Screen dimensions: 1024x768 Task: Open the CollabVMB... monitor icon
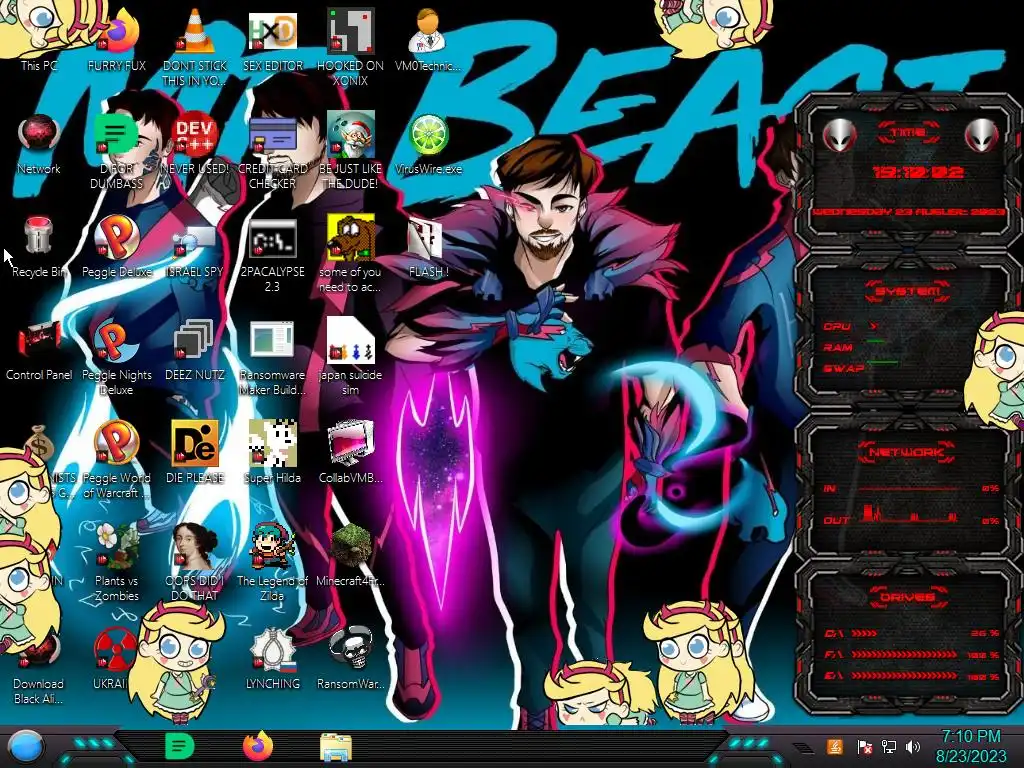(350, 452)
